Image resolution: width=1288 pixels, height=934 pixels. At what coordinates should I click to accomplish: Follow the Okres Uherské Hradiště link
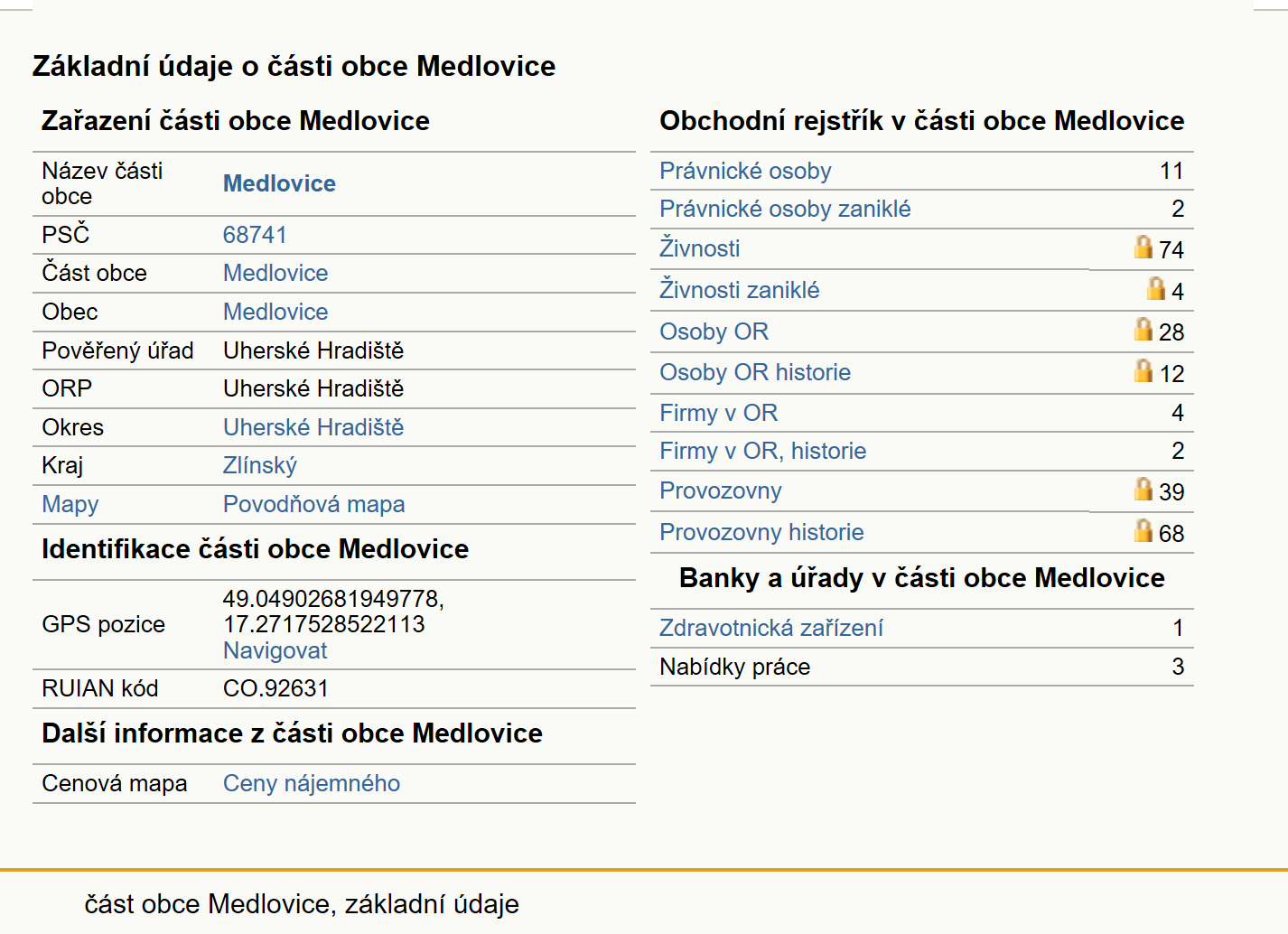click(x=313, y=427)
